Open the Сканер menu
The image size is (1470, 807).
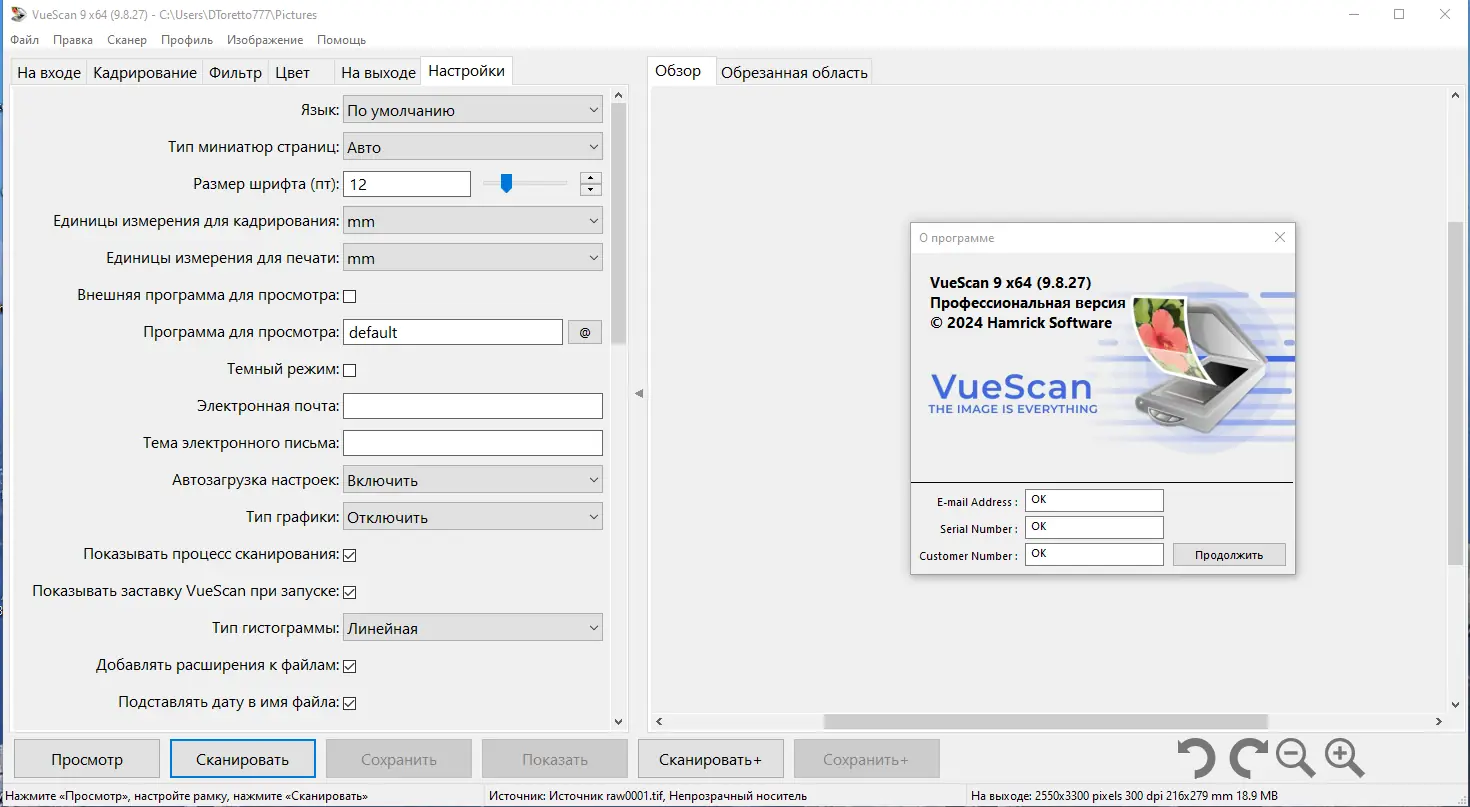coord(126,40)
